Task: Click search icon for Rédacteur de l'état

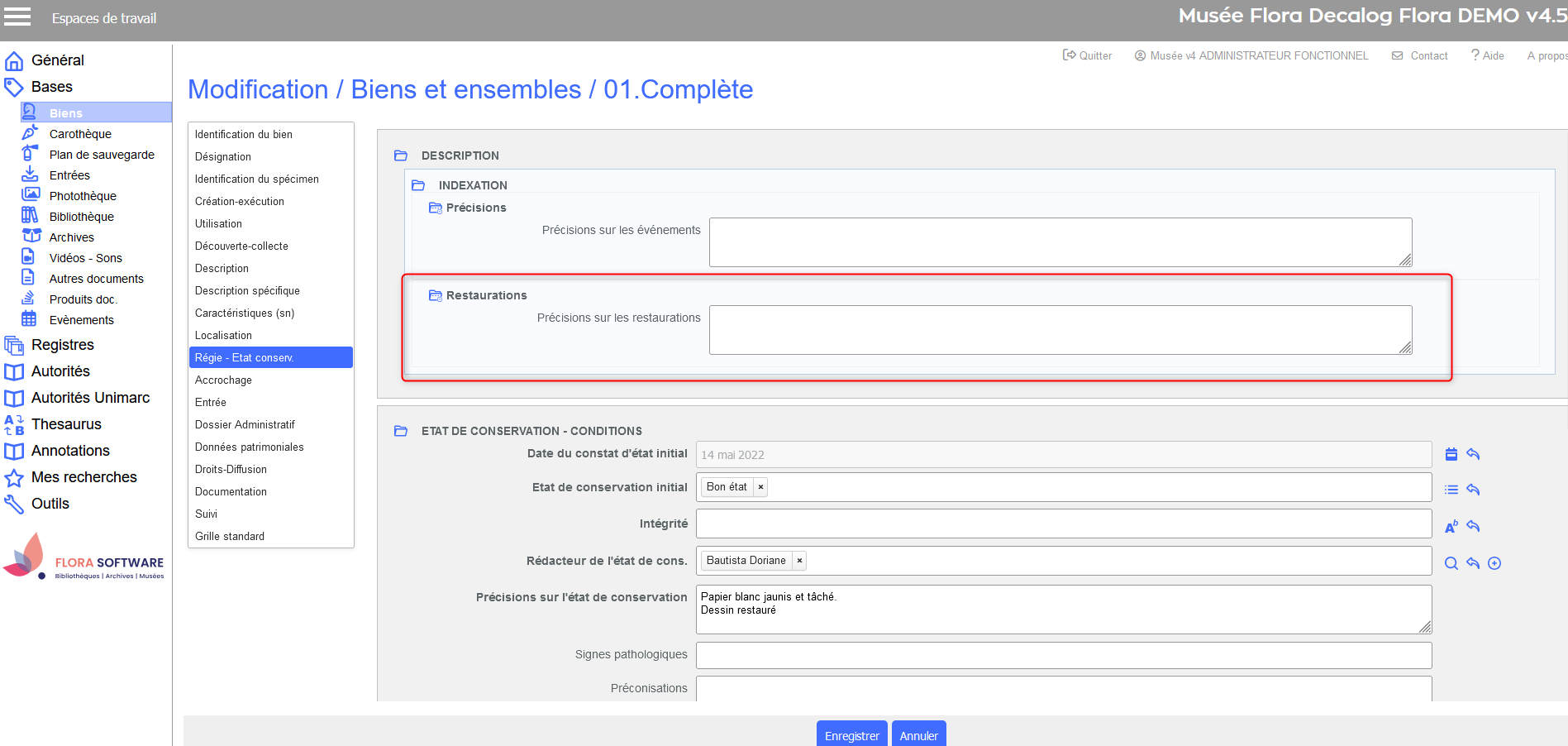Action: point(1451,563)
